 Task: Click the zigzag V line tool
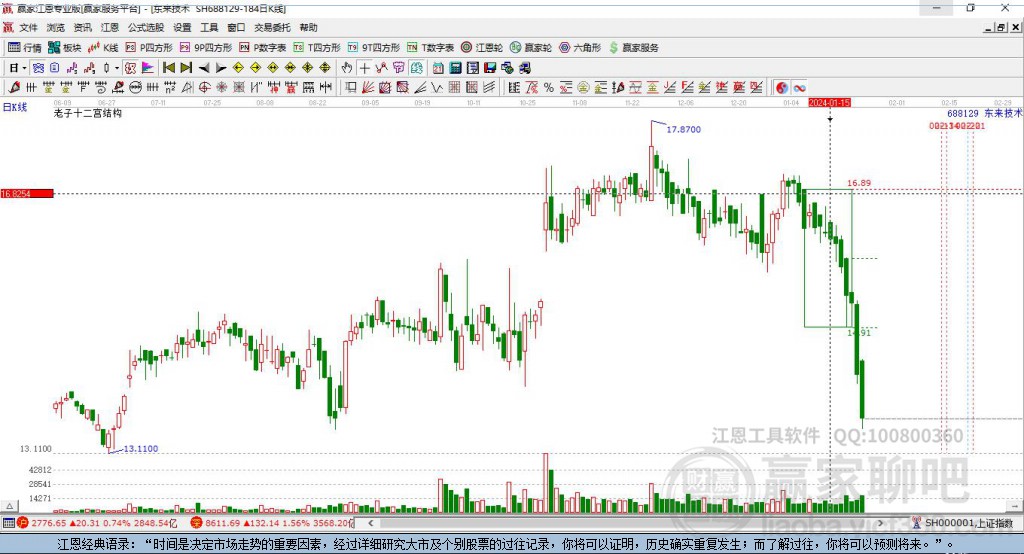point(437,88)
